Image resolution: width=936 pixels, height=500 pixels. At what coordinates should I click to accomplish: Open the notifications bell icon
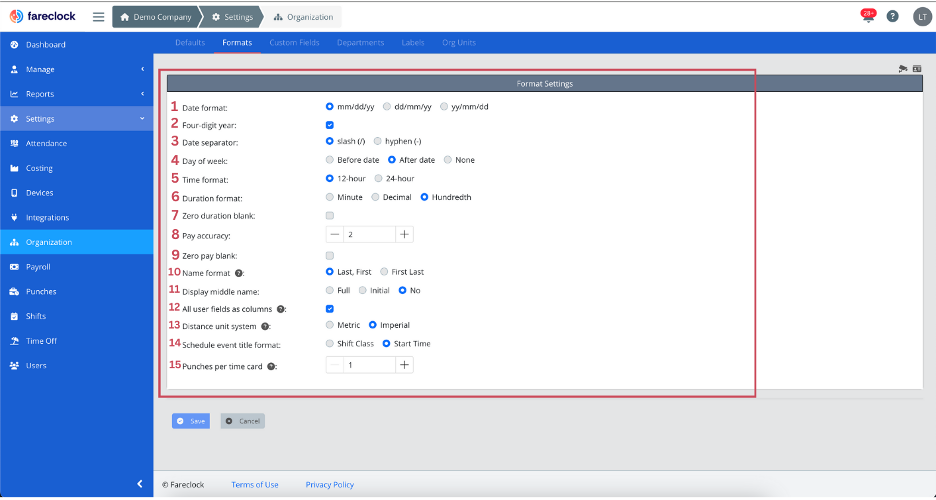click(866, 17)
